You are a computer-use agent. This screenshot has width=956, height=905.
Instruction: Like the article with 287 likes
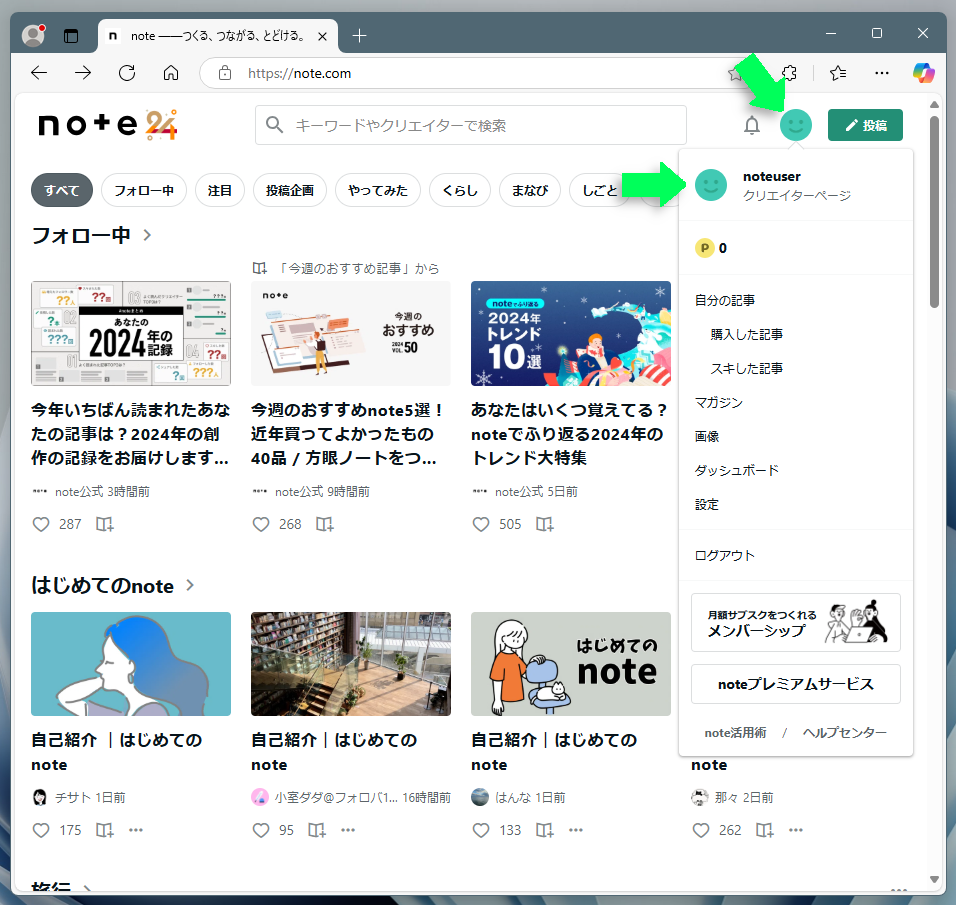41,524
